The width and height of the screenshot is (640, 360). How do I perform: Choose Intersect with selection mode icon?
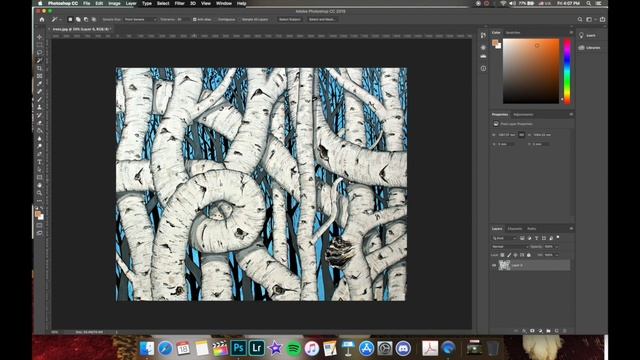pos(93,19)
